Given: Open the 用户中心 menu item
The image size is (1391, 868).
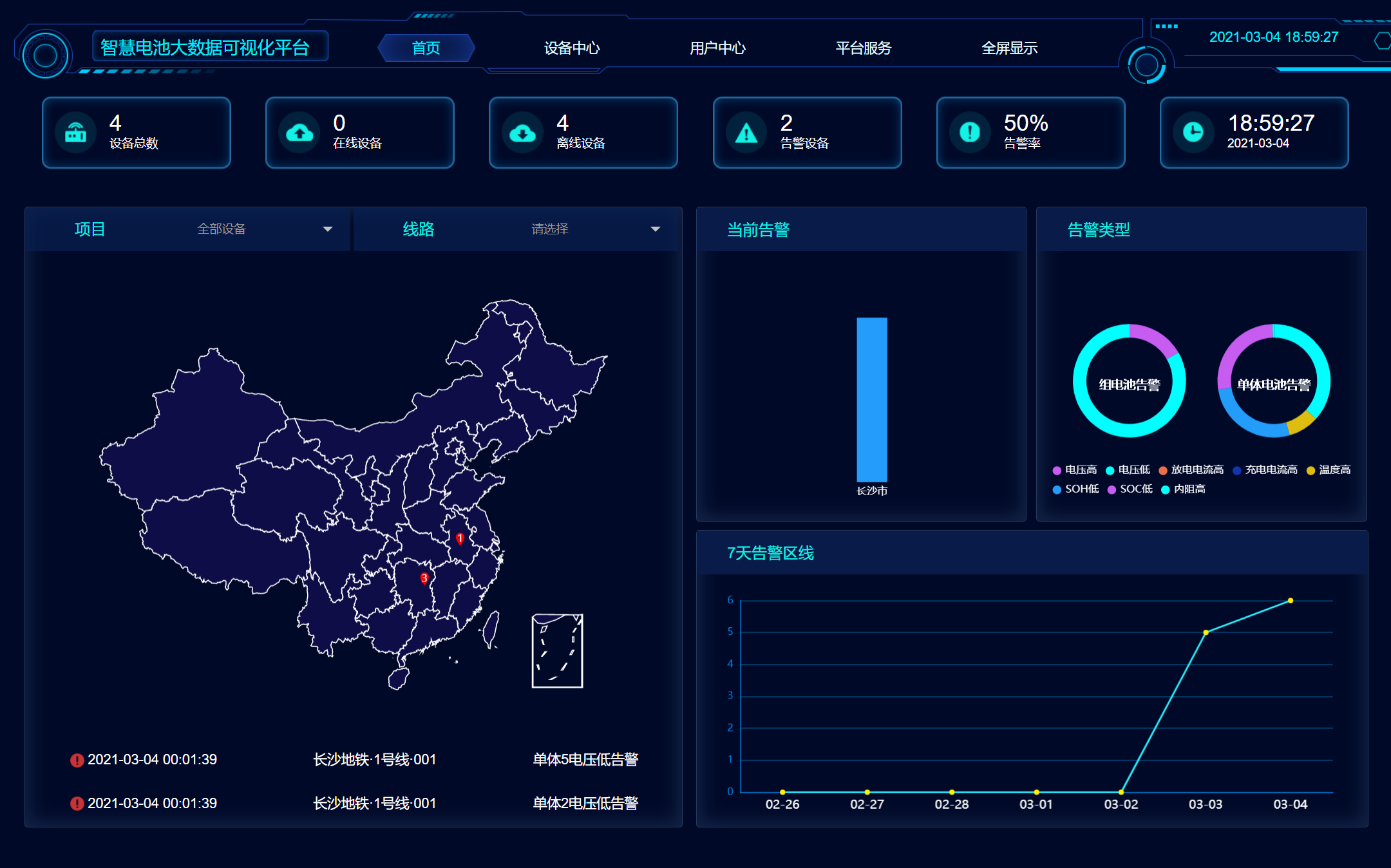Looking at the screenshot, I should (x=717, y=48).
